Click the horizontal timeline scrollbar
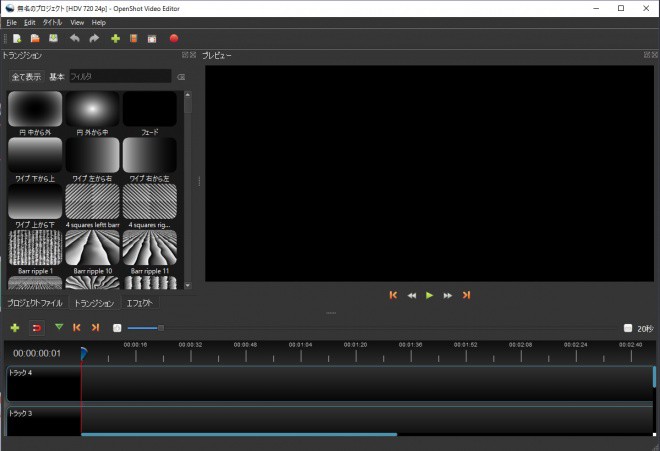This screenshot has width=660, height=451. (239, 434)
